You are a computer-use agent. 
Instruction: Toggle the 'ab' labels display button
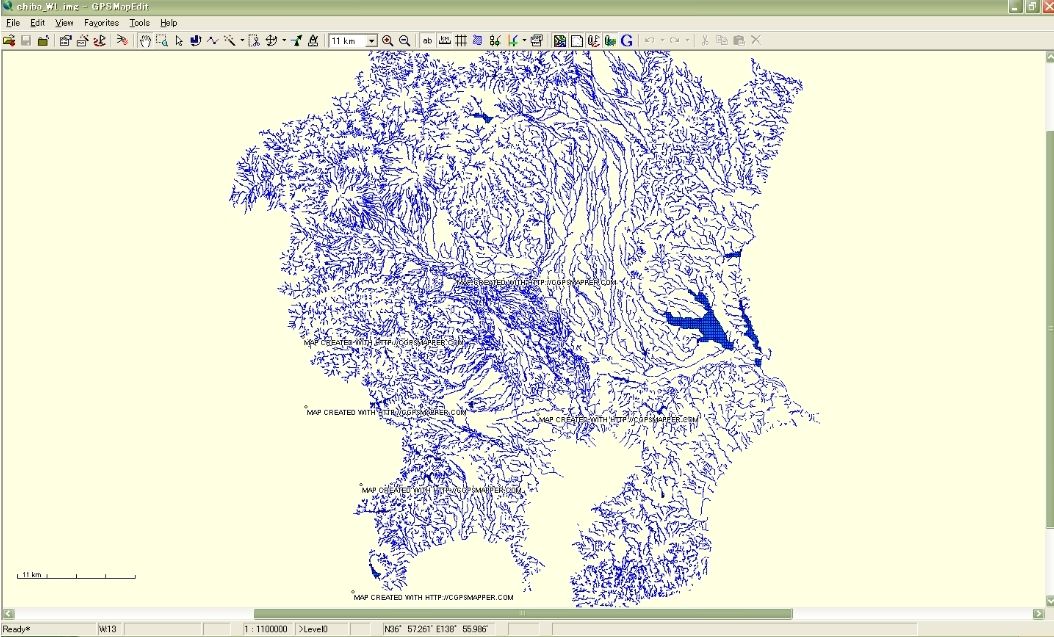(x=428, y=40)
